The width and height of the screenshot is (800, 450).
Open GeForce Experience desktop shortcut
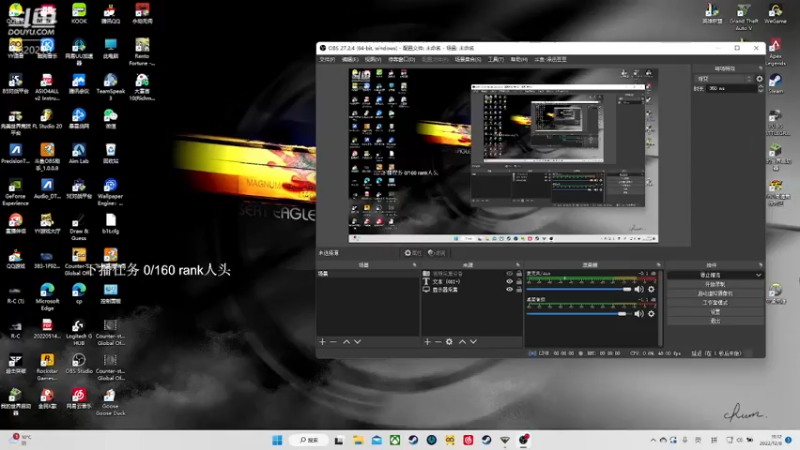(15, 192)
